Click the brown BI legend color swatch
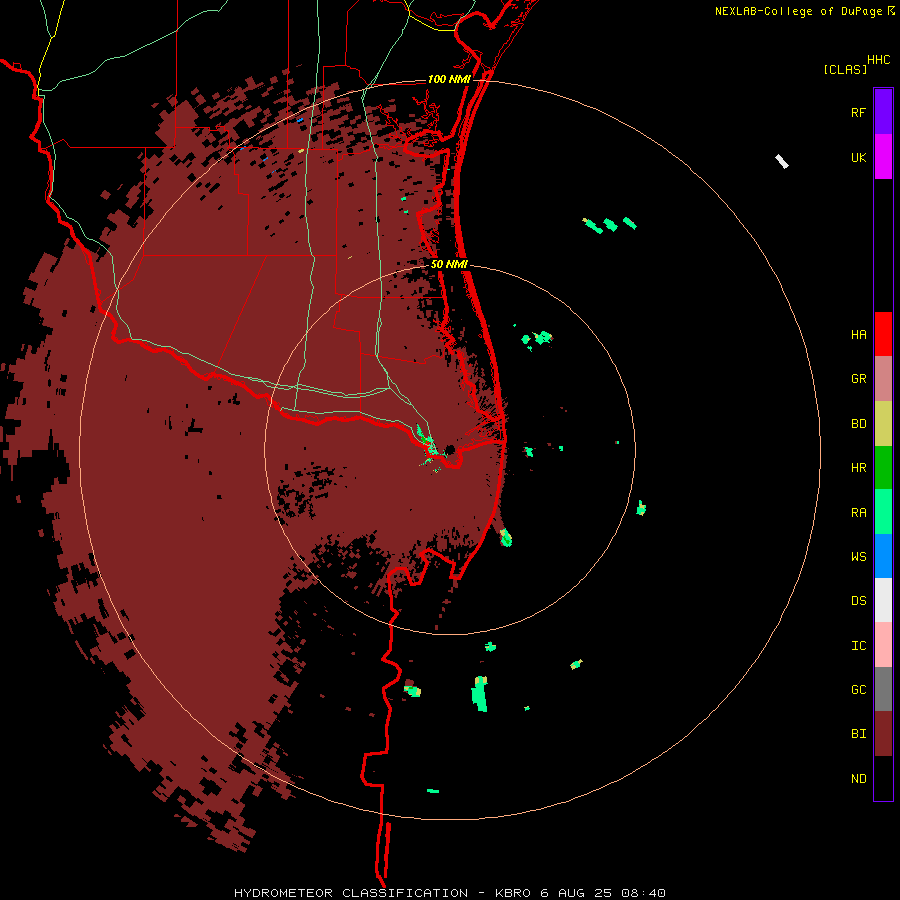Screen dimensions: 900x900 pyautogui.click(x=883, y=734)
